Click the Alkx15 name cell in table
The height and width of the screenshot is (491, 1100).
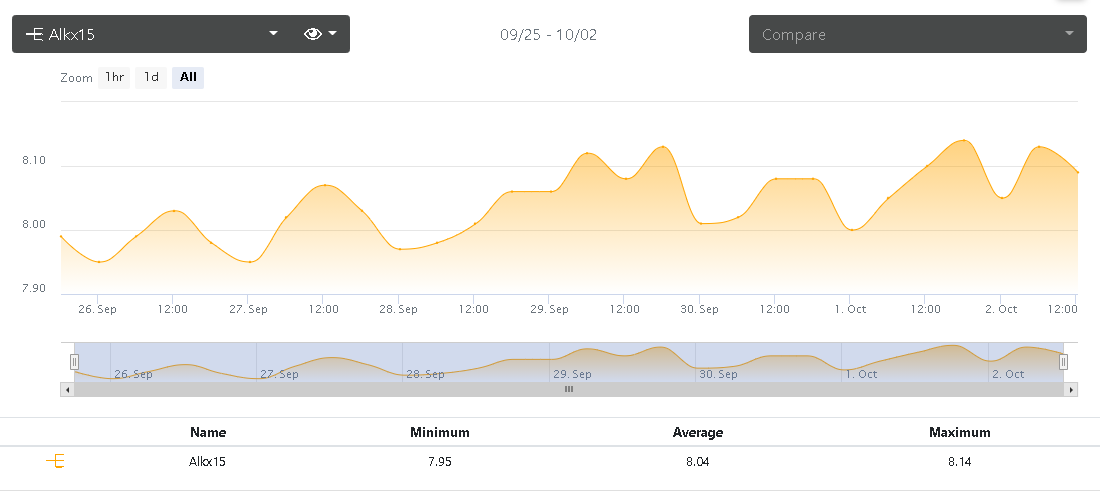coord(208,462)
